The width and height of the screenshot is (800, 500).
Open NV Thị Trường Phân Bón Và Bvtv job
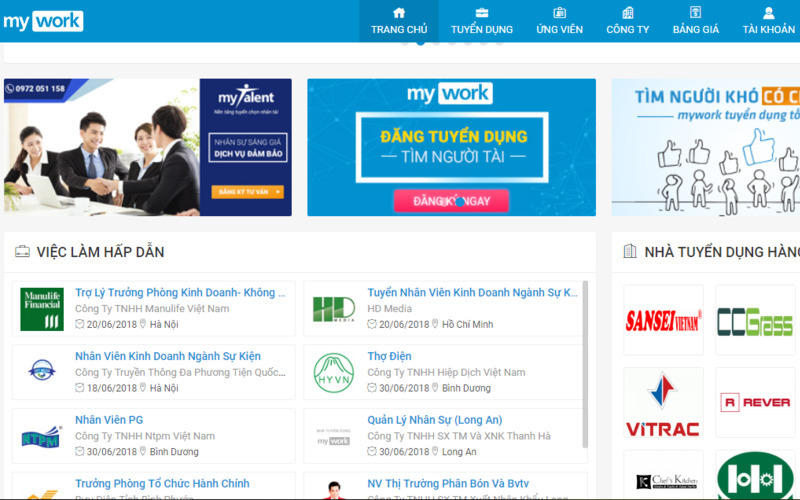(x=448, y=484)
